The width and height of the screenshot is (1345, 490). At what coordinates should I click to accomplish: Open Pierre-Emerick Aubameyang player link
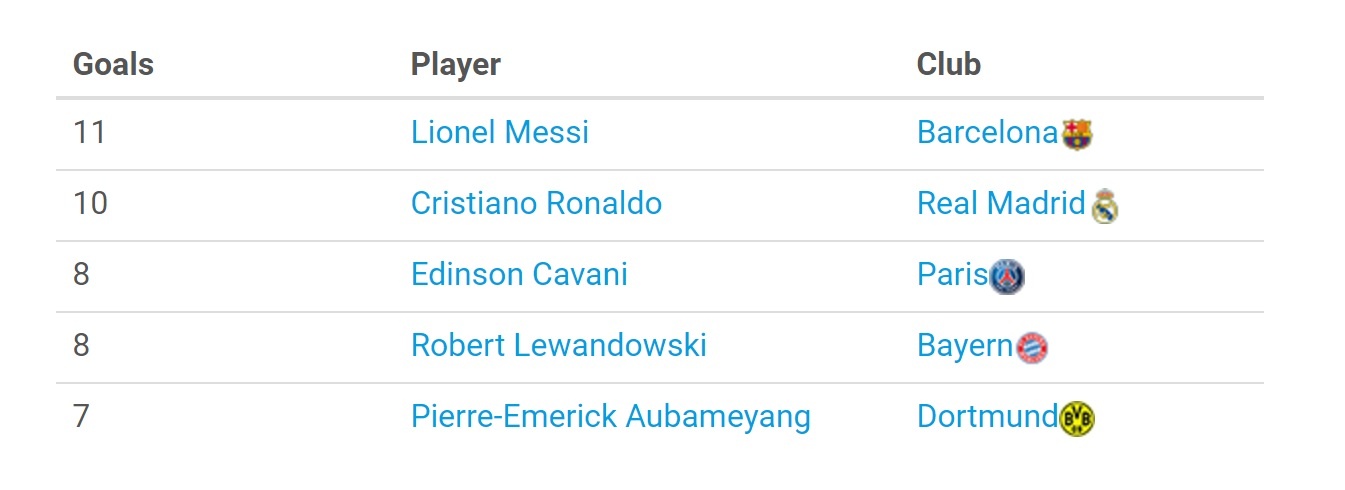pyautogui.click(x=610, y=416)
